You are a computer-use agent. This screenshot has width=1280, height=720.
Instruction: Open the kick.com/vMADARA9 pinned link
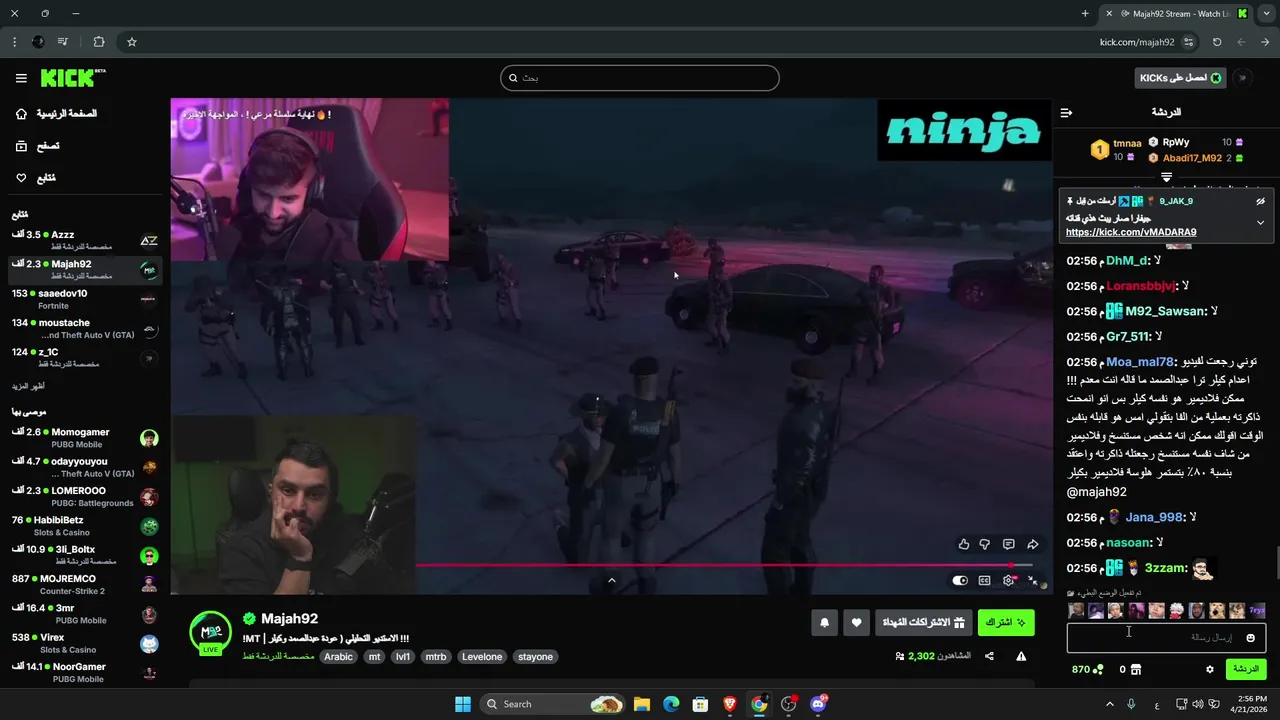point(1131,232)
